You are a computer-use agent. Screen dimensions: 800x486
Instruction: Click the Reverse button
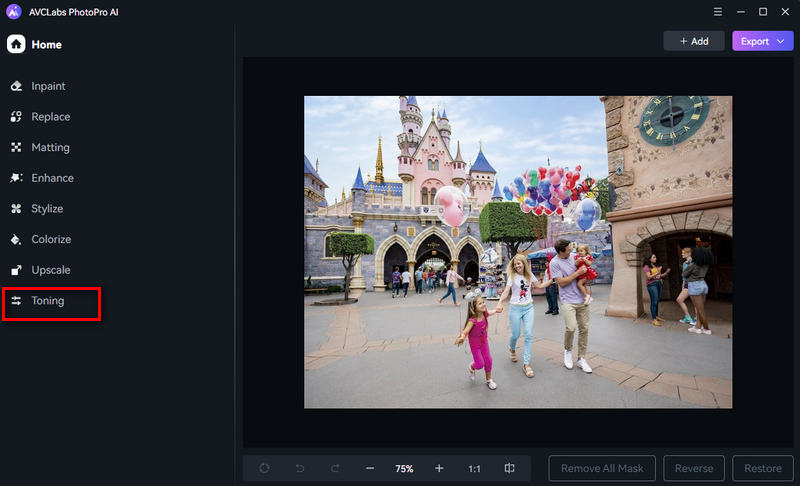tap(694, 468)
